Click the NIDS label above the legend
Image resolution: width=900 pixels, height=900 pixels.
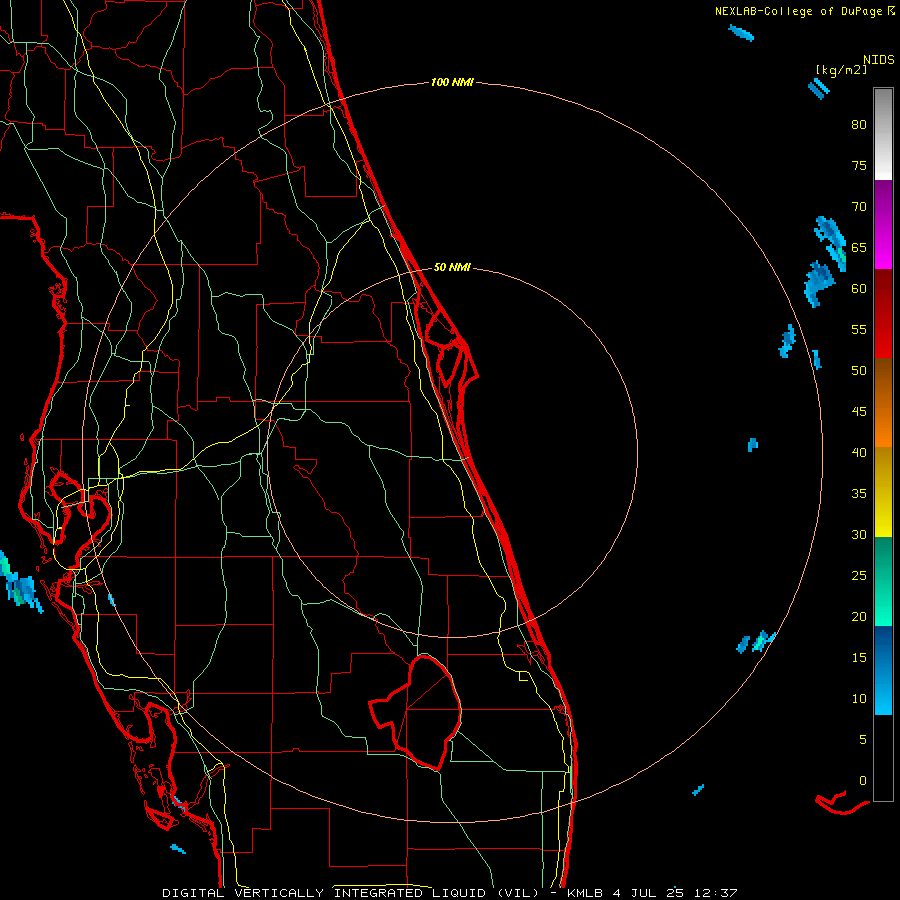pos(878,60)
